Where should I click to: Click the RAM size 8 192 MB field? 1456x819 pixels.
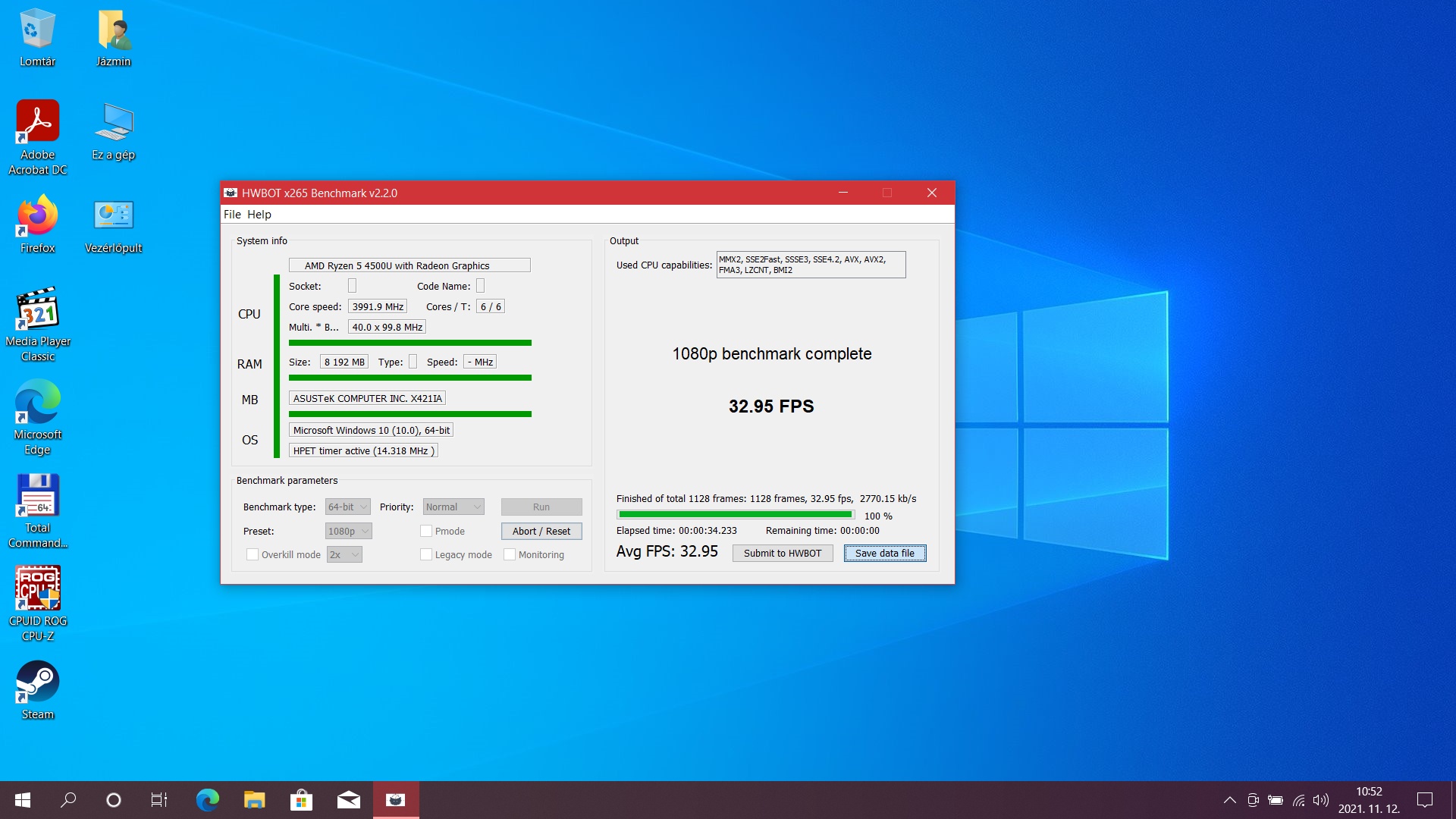tap(344, 362)
